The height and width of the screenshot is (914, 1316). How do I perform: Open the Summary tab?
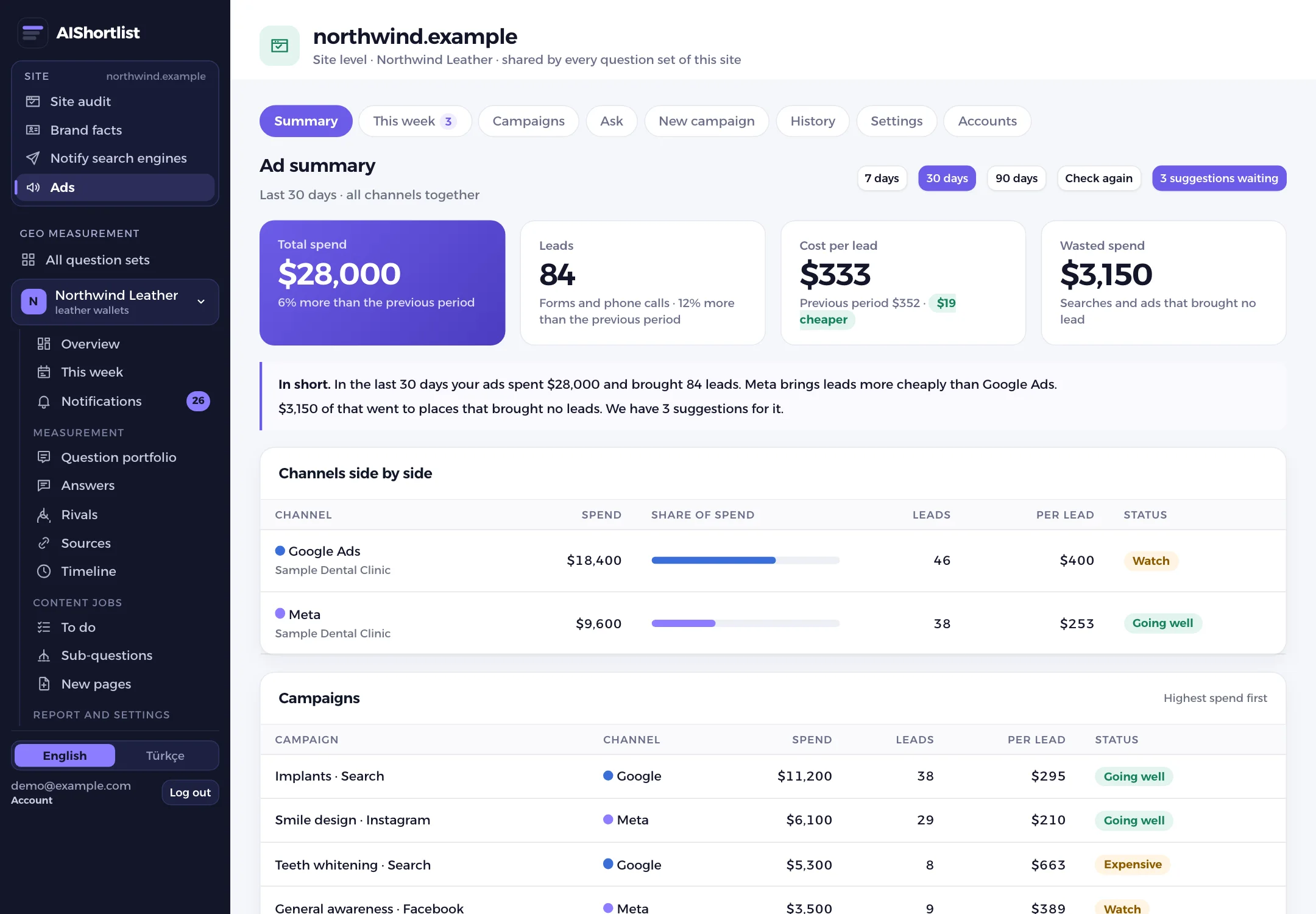click(x=306, y=121)
